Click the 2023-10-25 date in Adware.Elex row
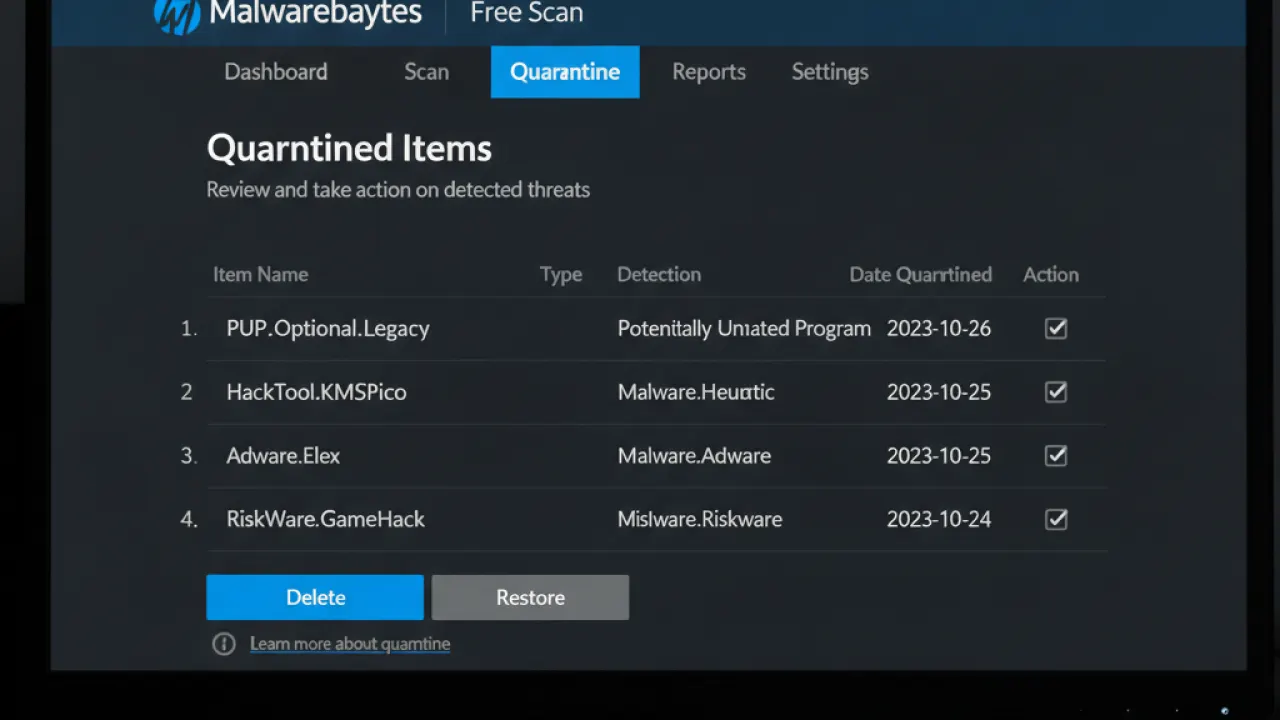1280x720 pixels. (939, 456)
